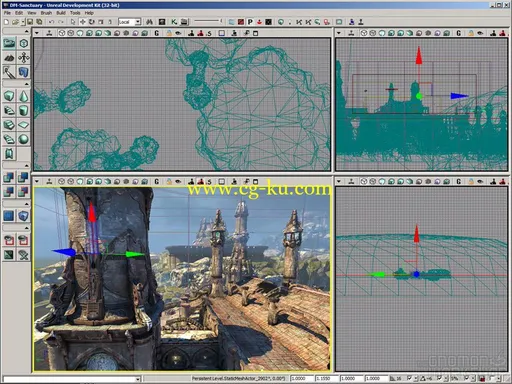Viewport: 512px width, 384px height.
Task: Toggle drag grid snapping checkbox in status bar
Action: [x=410, y=378]
